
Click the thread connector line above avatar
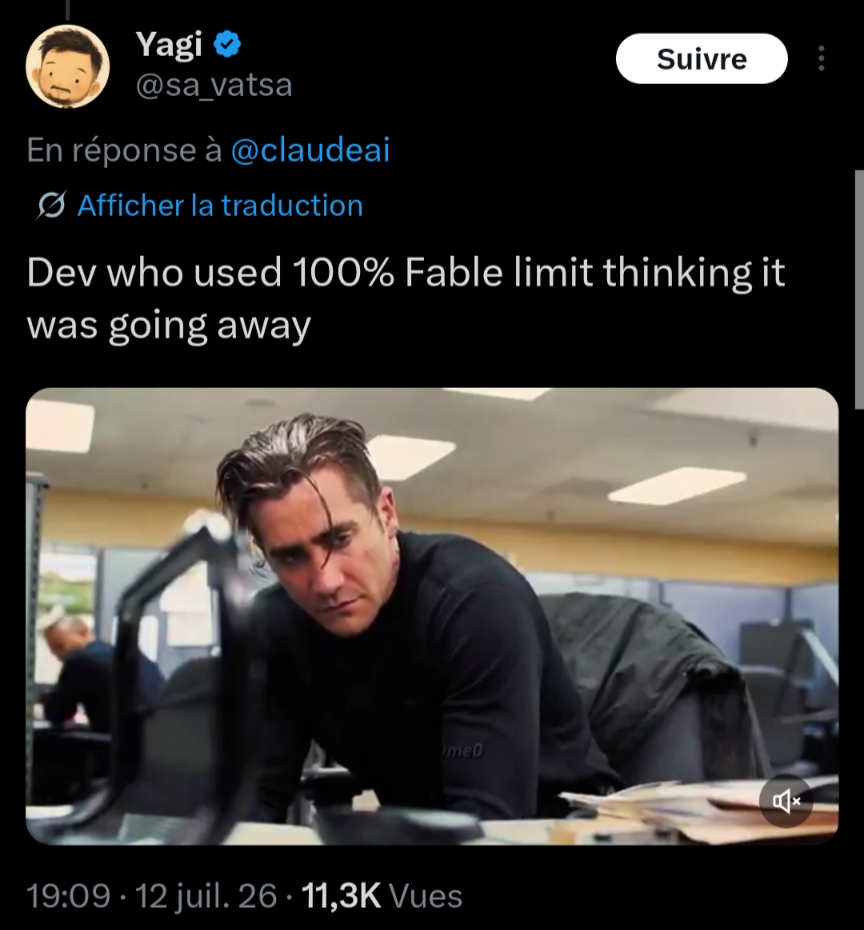click(x=67, y=9)
